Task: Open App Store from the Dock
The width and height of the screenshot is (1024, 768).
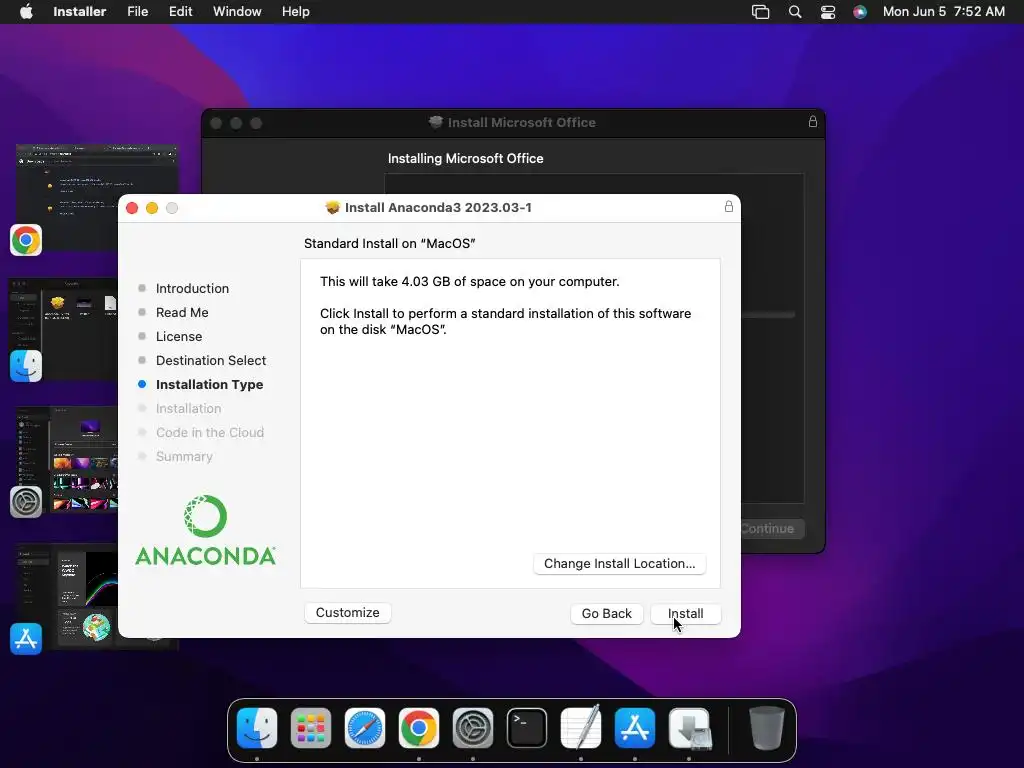Action: tap(635, 728)
